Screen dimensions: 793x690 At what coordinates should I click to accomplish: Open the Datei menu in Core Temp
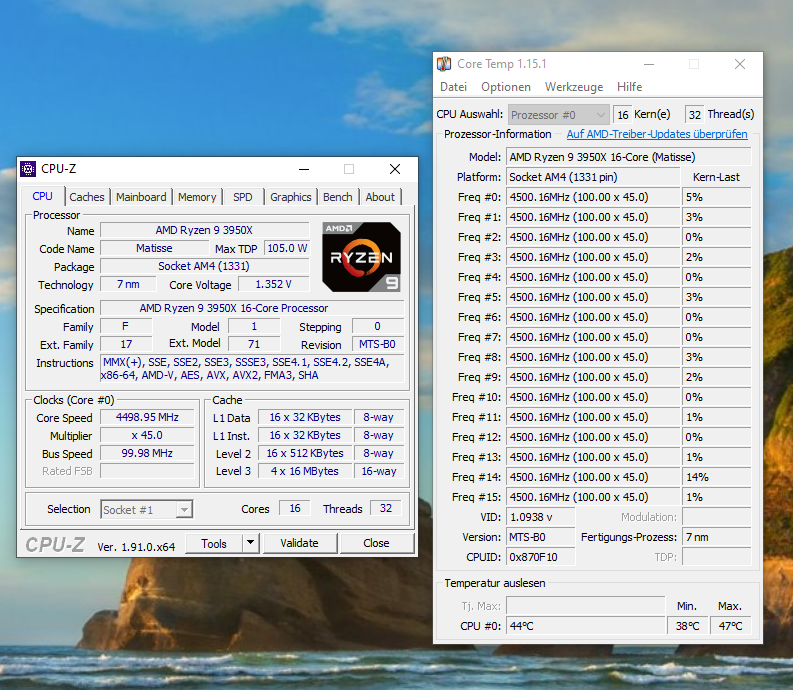[454, 87]
